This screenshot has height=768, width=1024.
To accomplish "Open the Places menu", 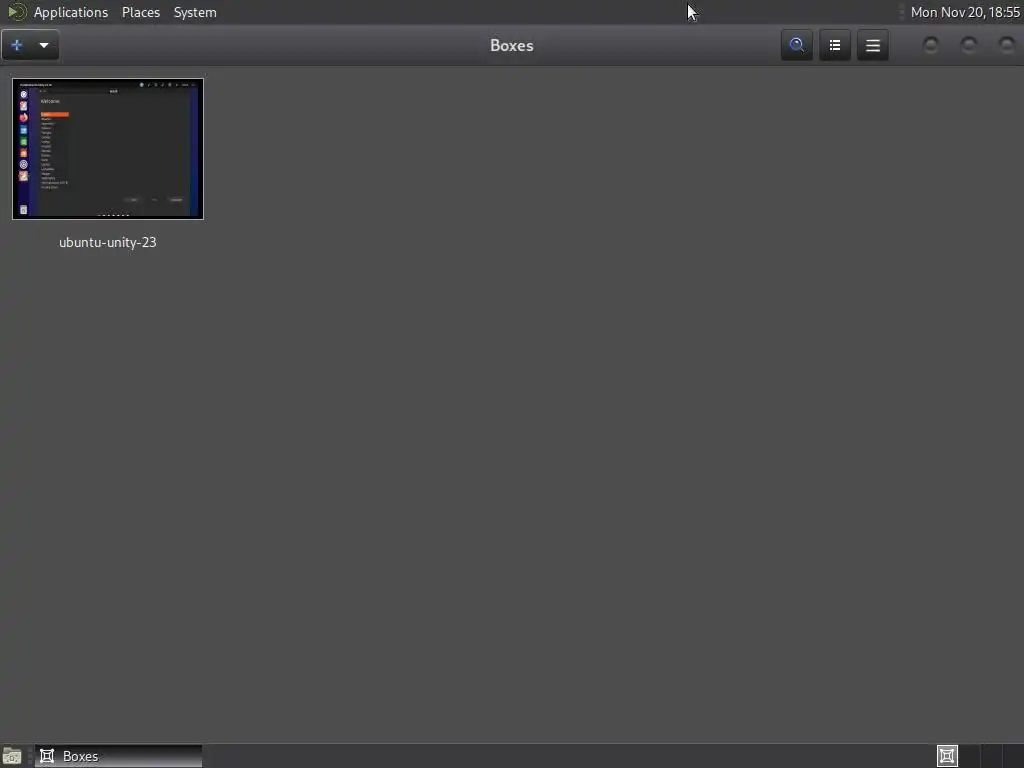I will pos(141,12).
